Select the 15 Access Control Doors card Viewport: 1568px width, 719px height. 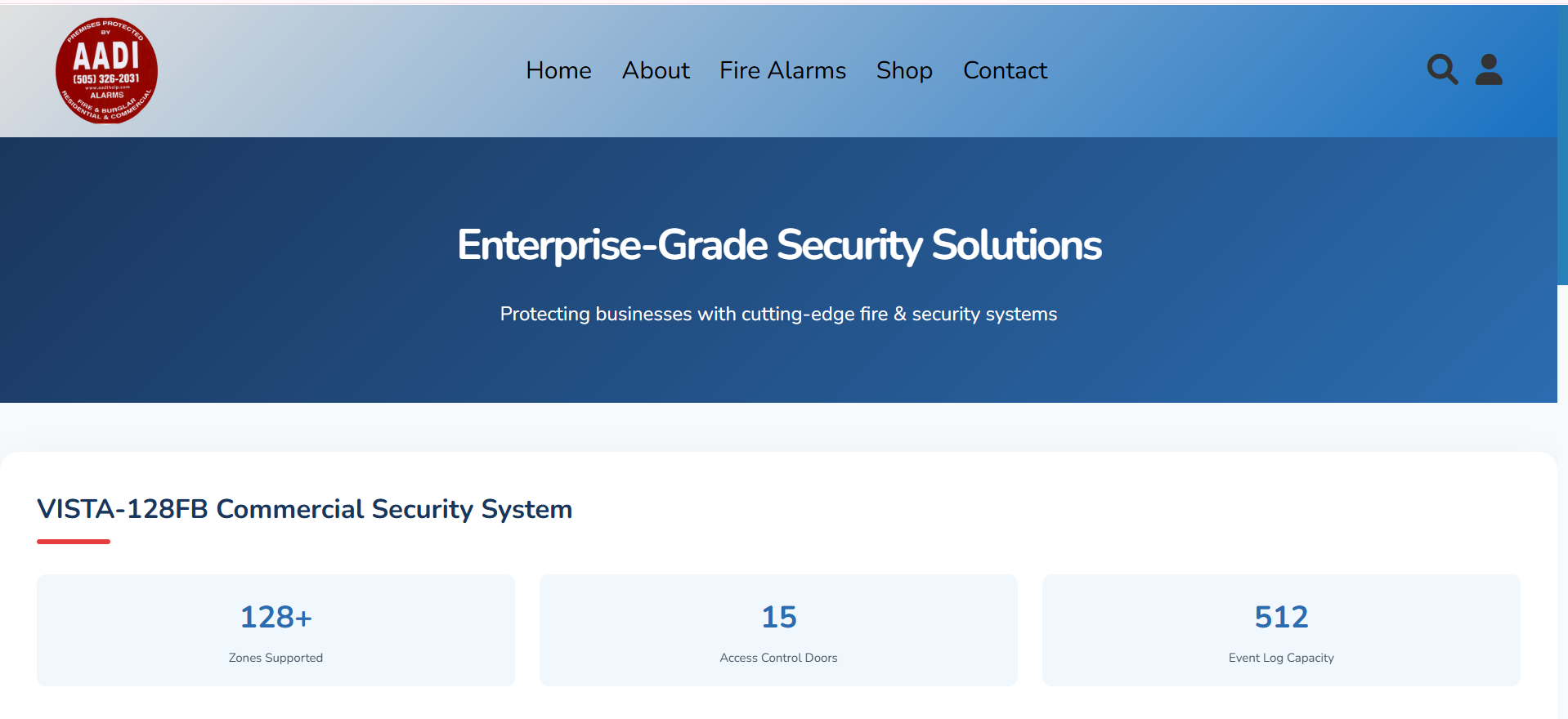coord(778,630)
